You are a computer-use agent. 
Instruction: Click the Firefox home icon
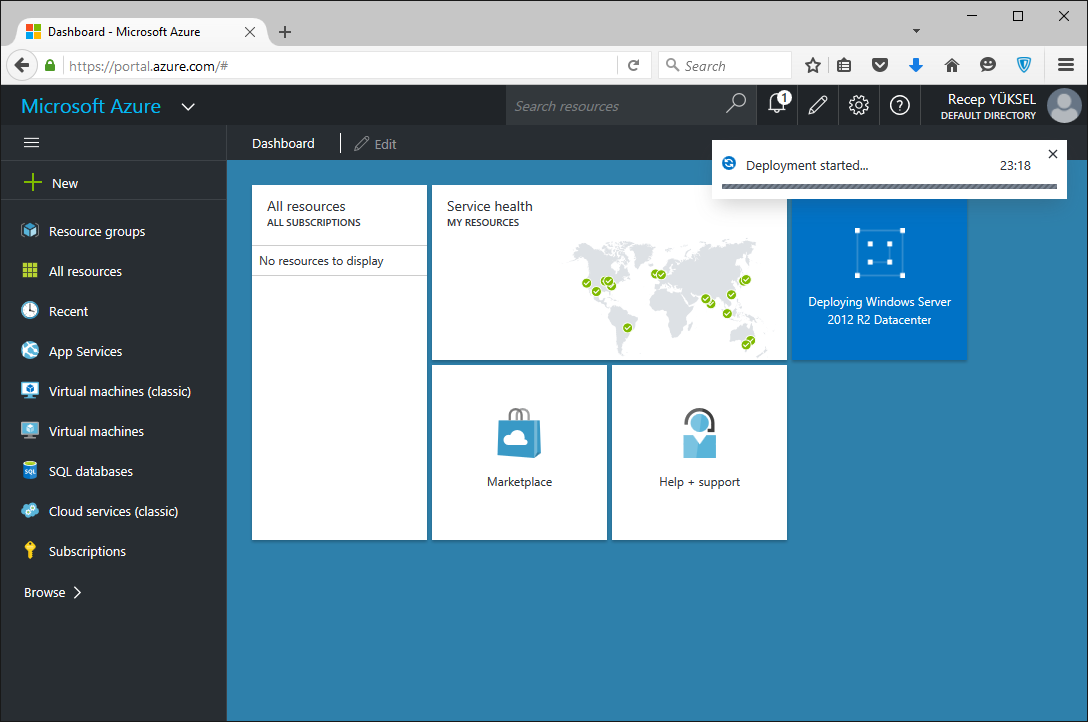click(951, 65)
